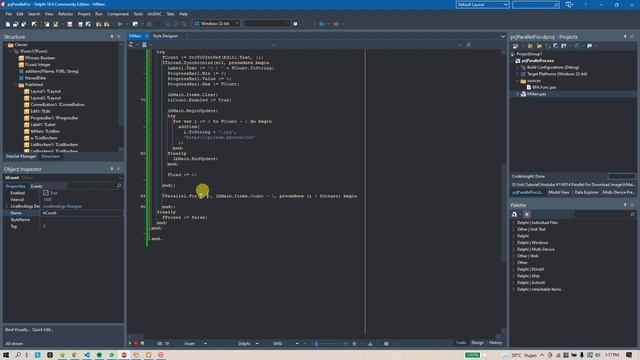Close the MMain editor tab
Image resolution: width=640 pixels, height=360 pixels.
147,36
